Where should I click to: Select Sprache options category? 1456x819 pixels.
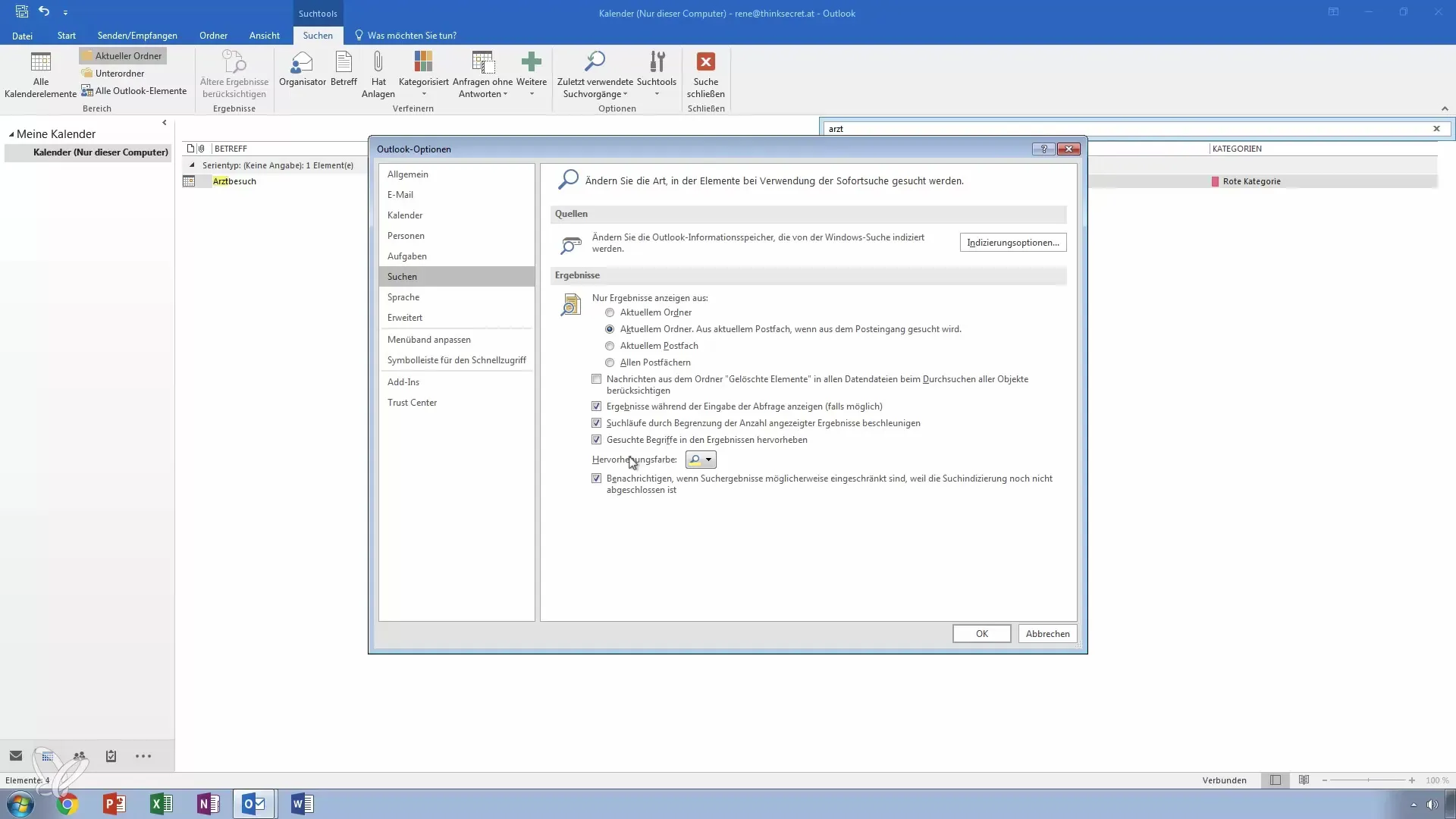(x=457, y=297)
